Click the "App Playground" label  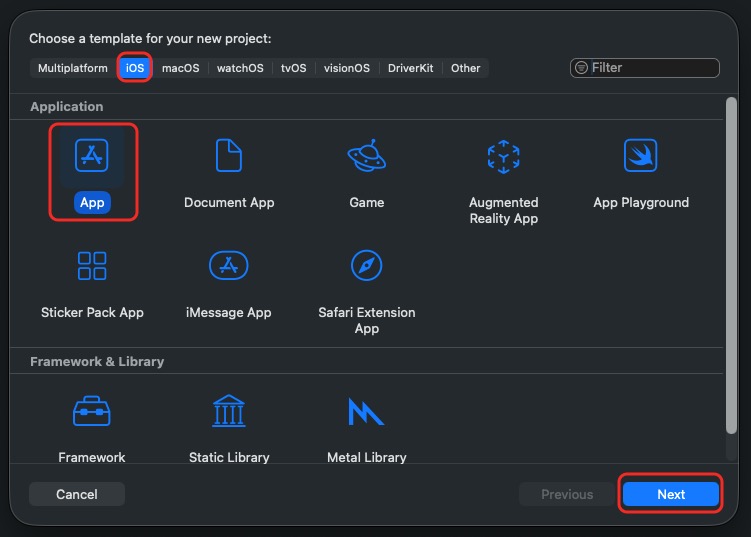pyautogui.click(x=641, y=203)
